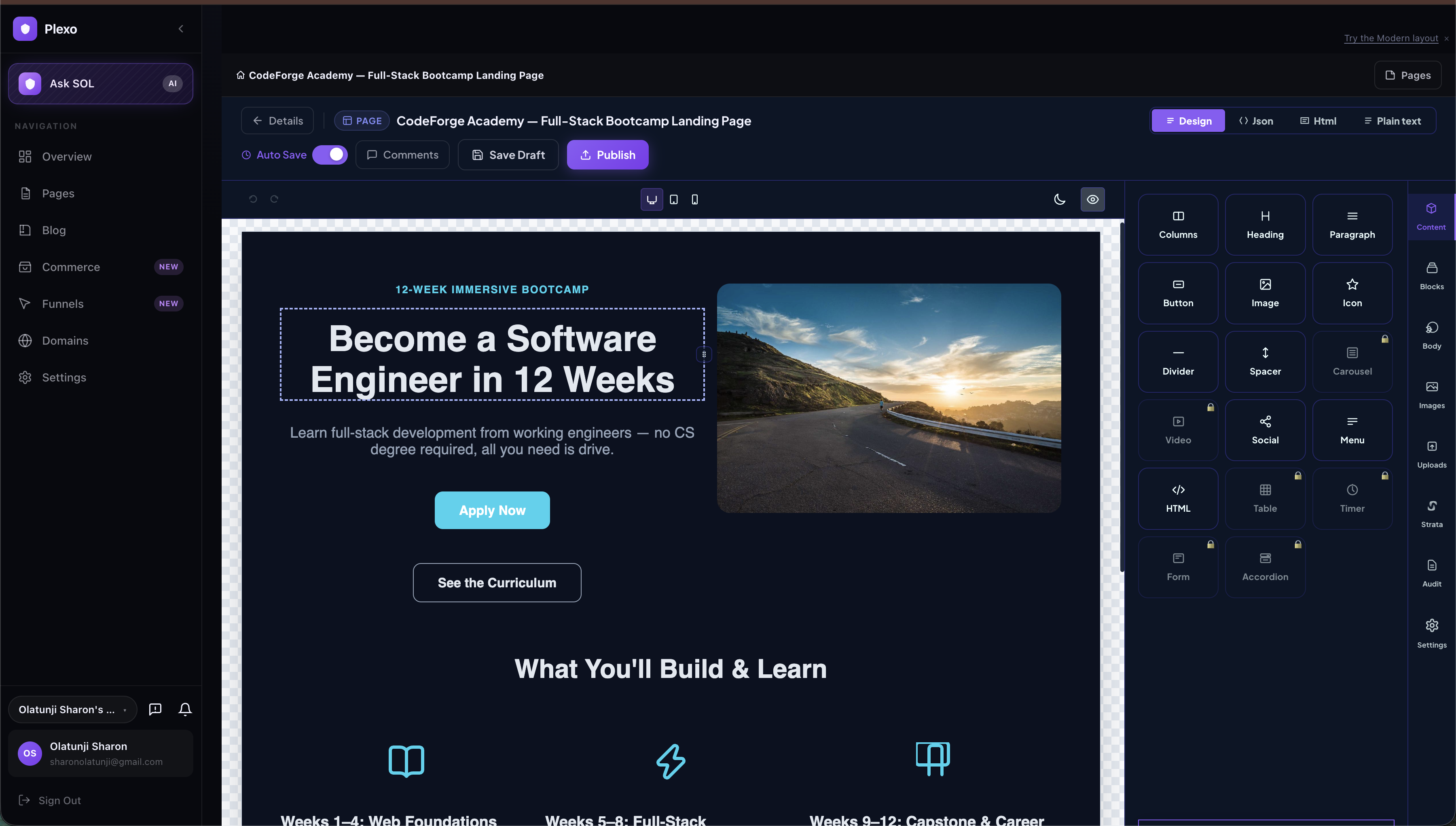The height and width of the screenshot is (826, 1456).
Task: Add a Social content element
Action: [1265, 430]
